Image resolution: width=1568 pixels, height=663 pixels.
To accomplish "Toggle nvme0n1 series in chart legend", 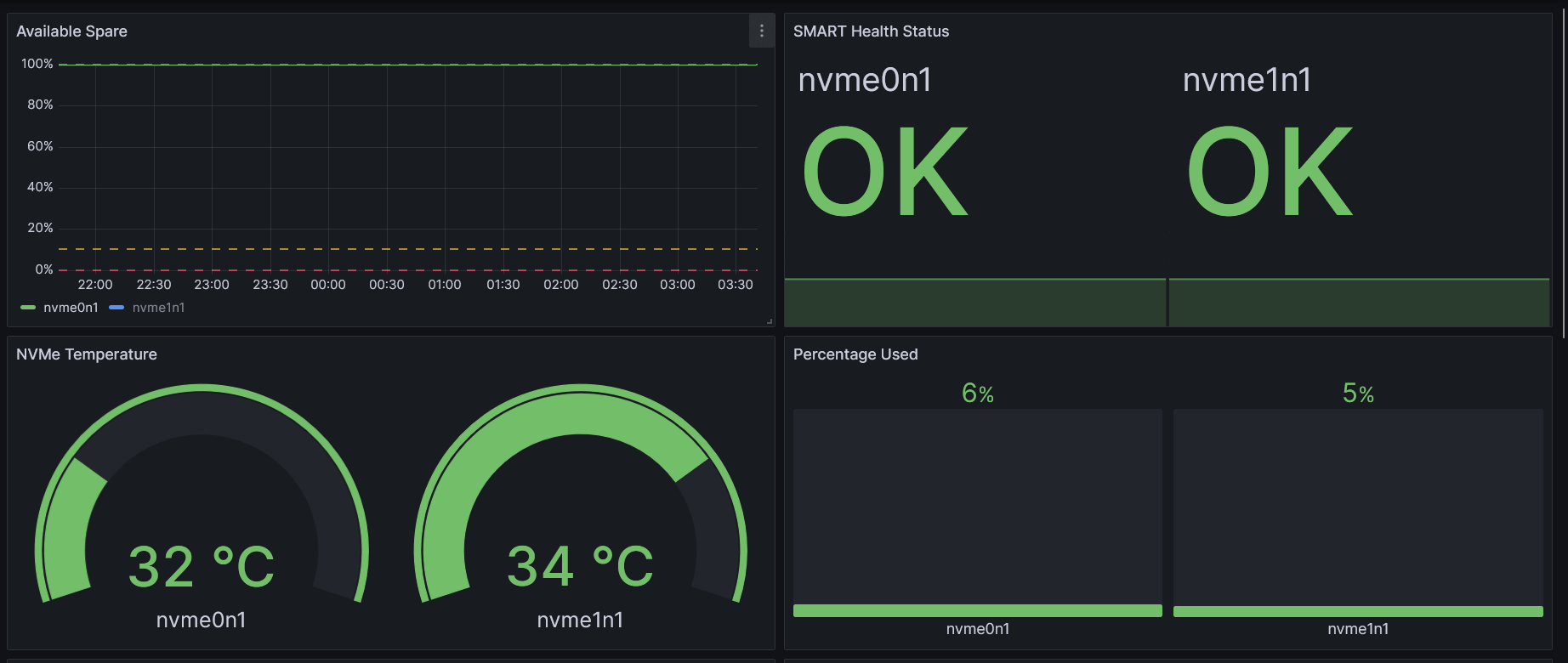I will click(x=71, y=308).
